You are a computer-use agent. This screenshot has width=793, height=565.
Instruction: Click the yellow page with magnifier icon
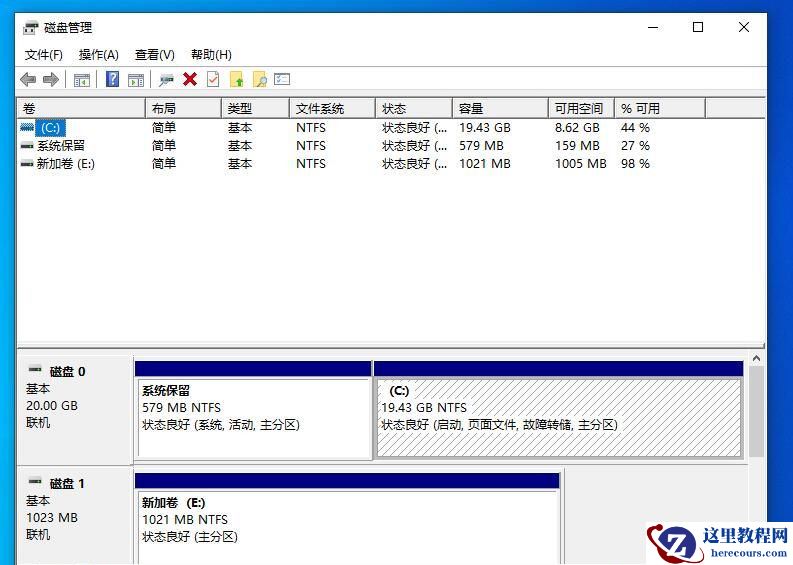click(x=259, y=79)
